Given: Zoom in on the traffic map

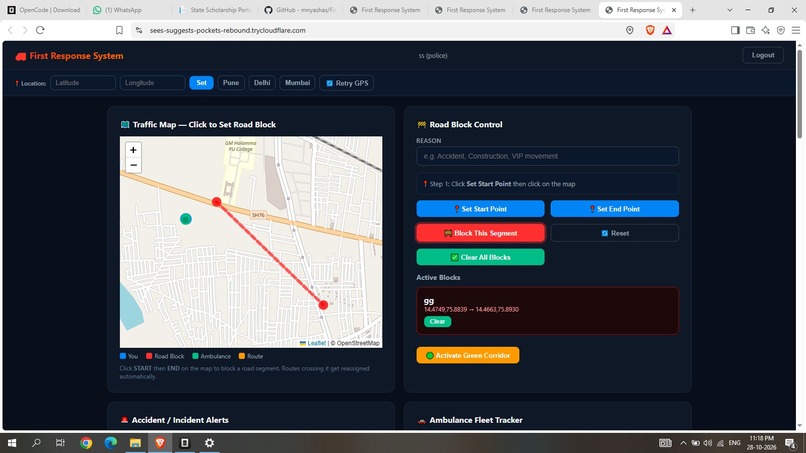Looking at the screenshot, I should (133, 150).
